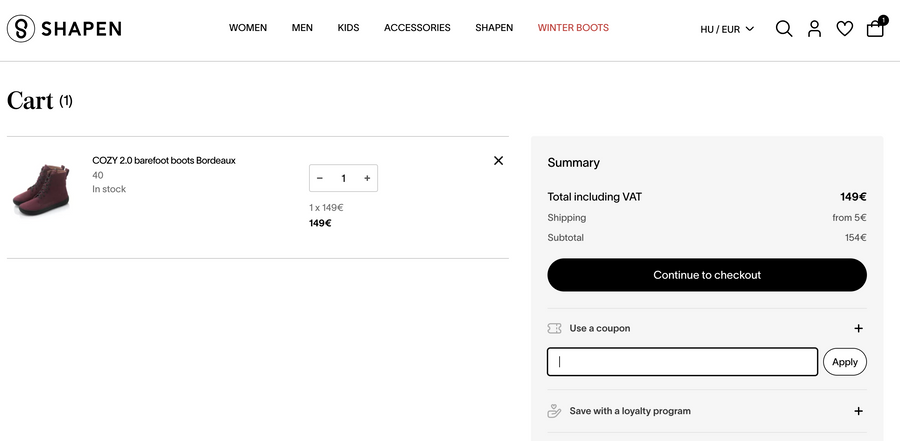Viewport: 900px width, 441px height.
Task: Open the HU / EUR region dropdown
Action: 727,29
